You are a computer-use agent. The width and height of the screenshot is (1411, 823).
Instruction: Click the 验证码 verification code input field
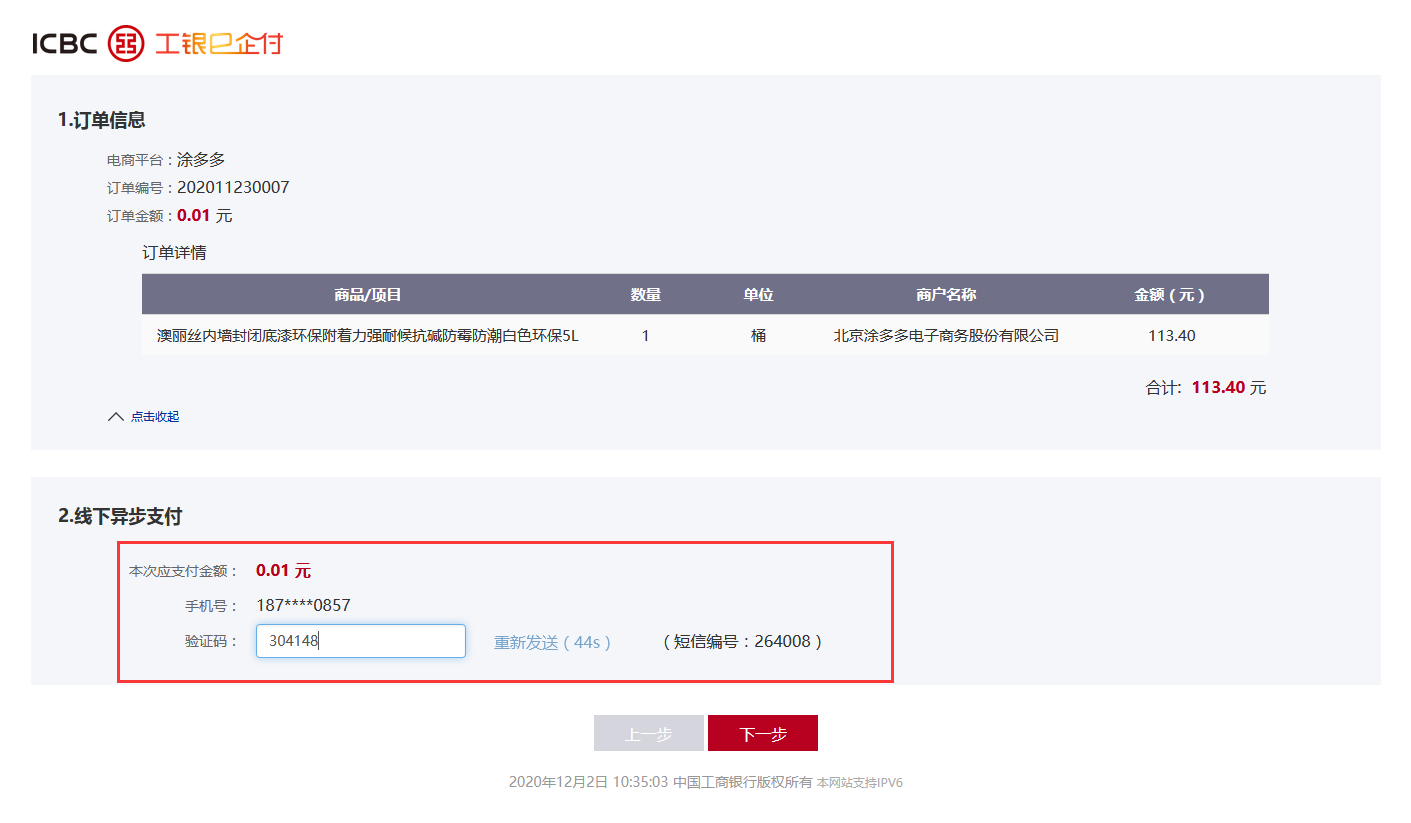361,641
